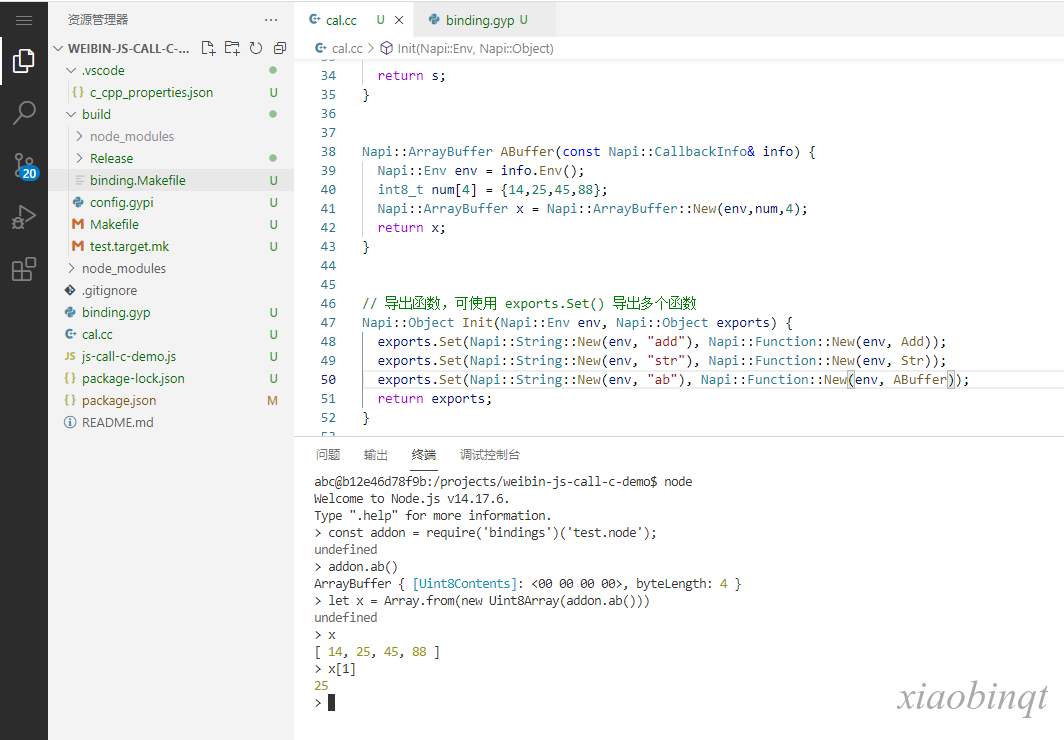1064x740 pixels.
Task: Open the 调试控制台 panel tab
Action: coord(489,455)
